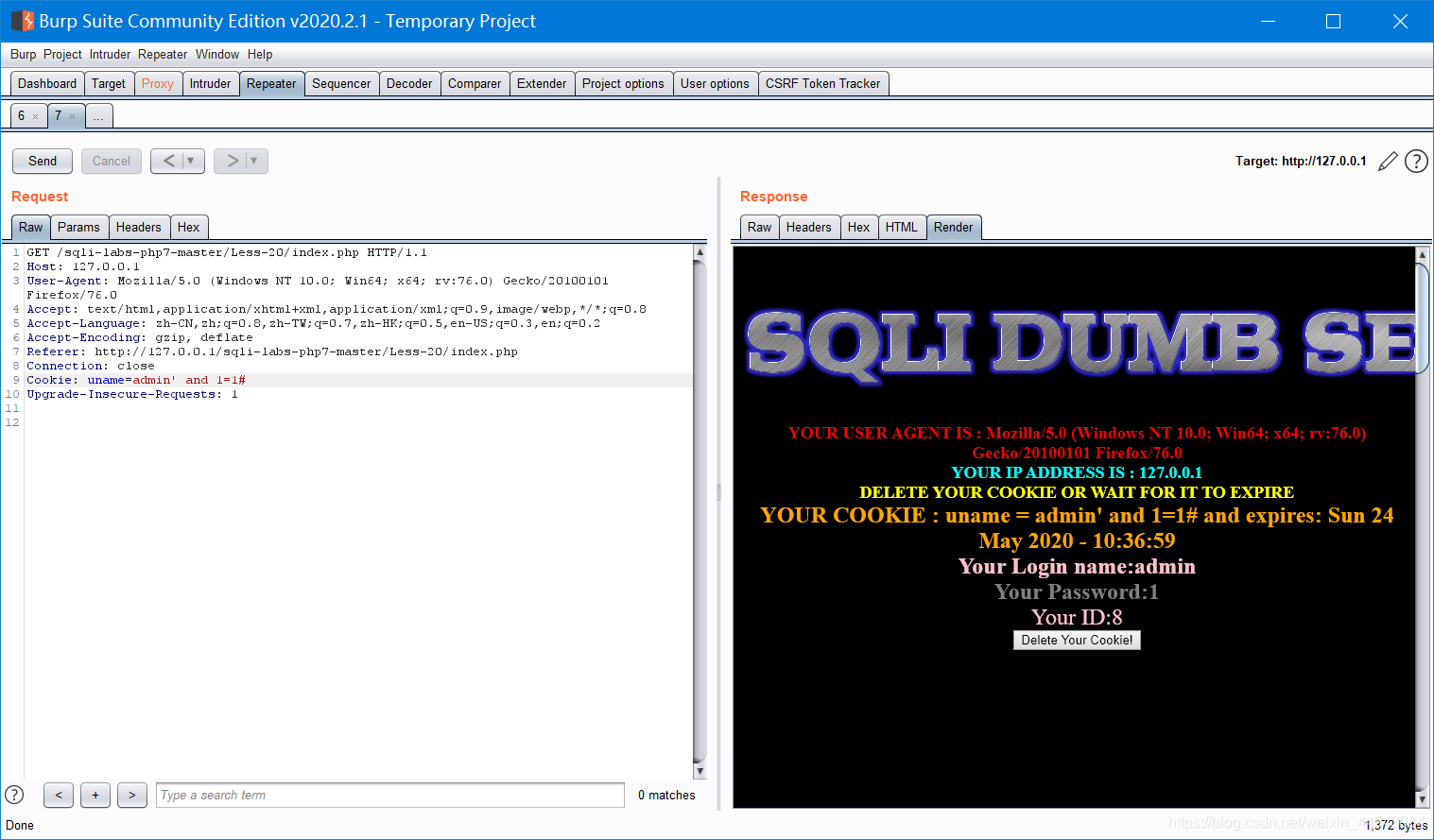This screenshot has width=1434, height=840.
Task: Select the request Hex tab
Action: pos(189,227)
